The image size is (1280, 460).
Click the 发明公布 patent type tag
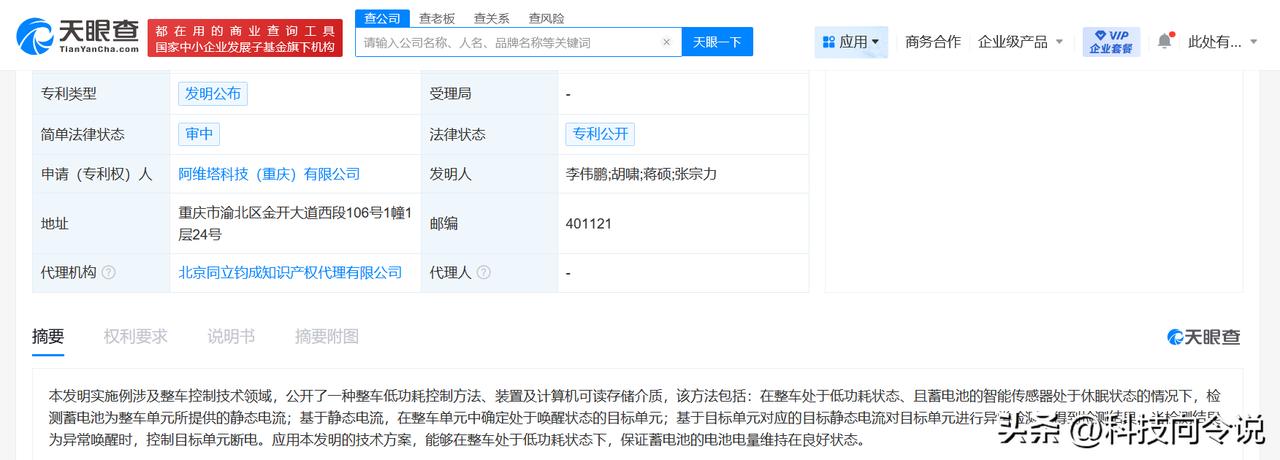click(213, 94)
